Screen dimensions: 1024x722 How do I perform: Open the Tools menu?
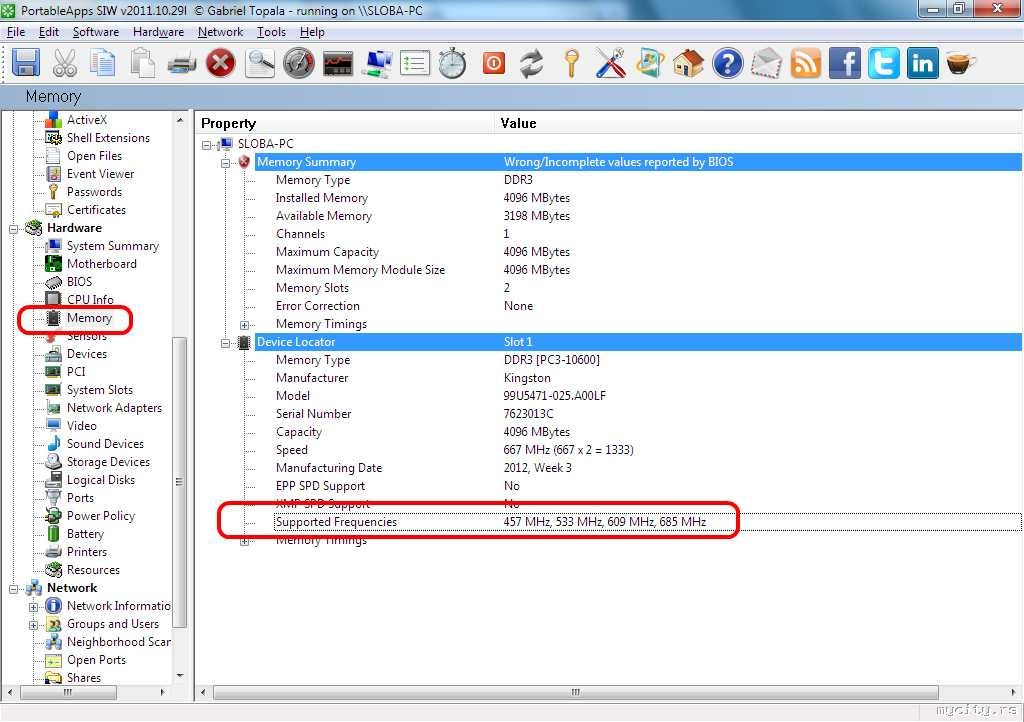click(x=271, y=32)
